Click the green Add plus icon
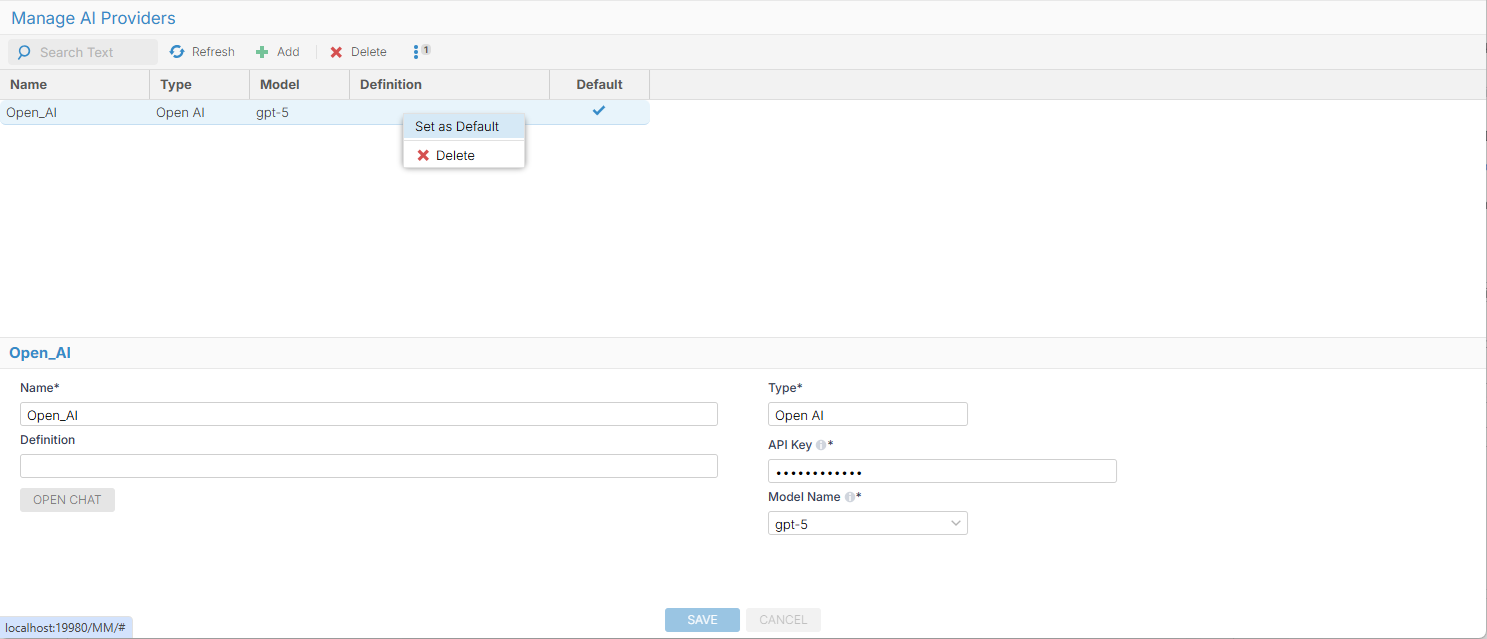This screenshot has height=639, width=1487. click(262, 52)
